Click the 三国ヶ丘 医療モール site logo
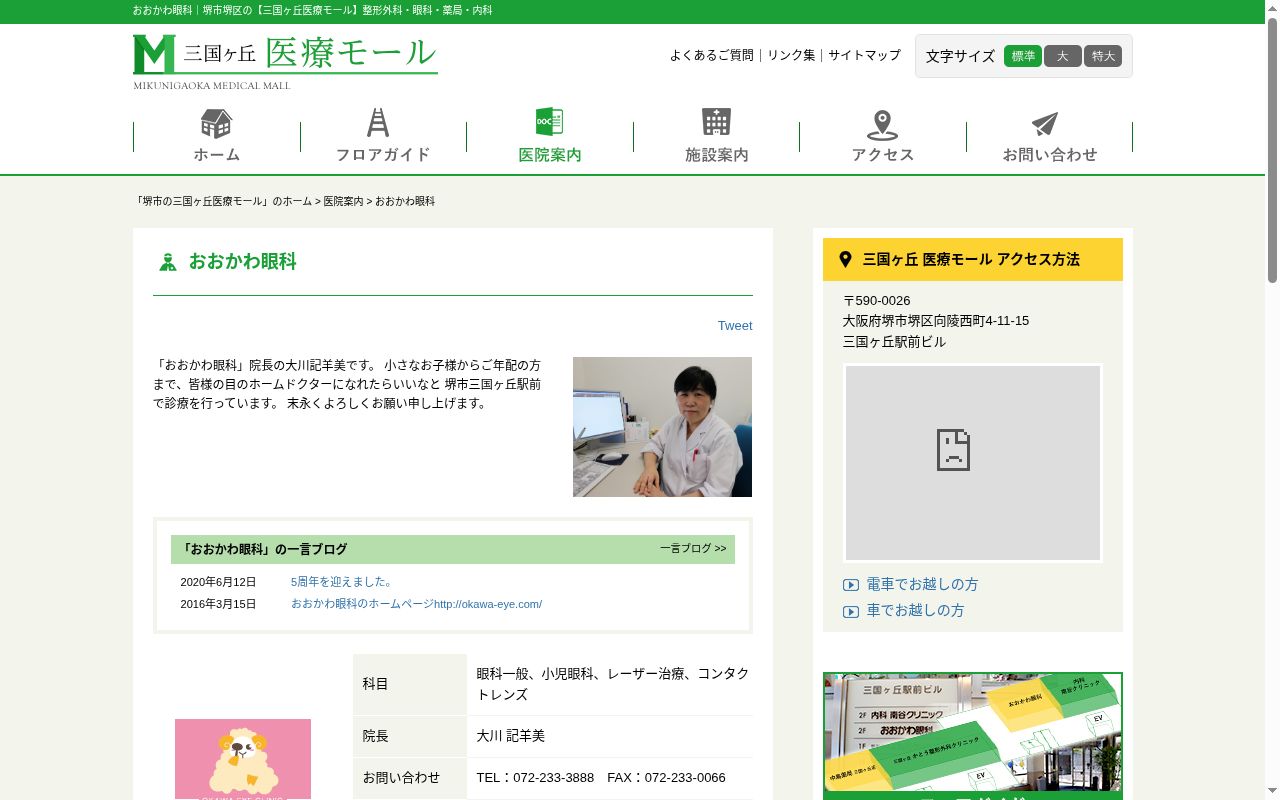Screen dimensions: 1280x800 tap(285, 62)
